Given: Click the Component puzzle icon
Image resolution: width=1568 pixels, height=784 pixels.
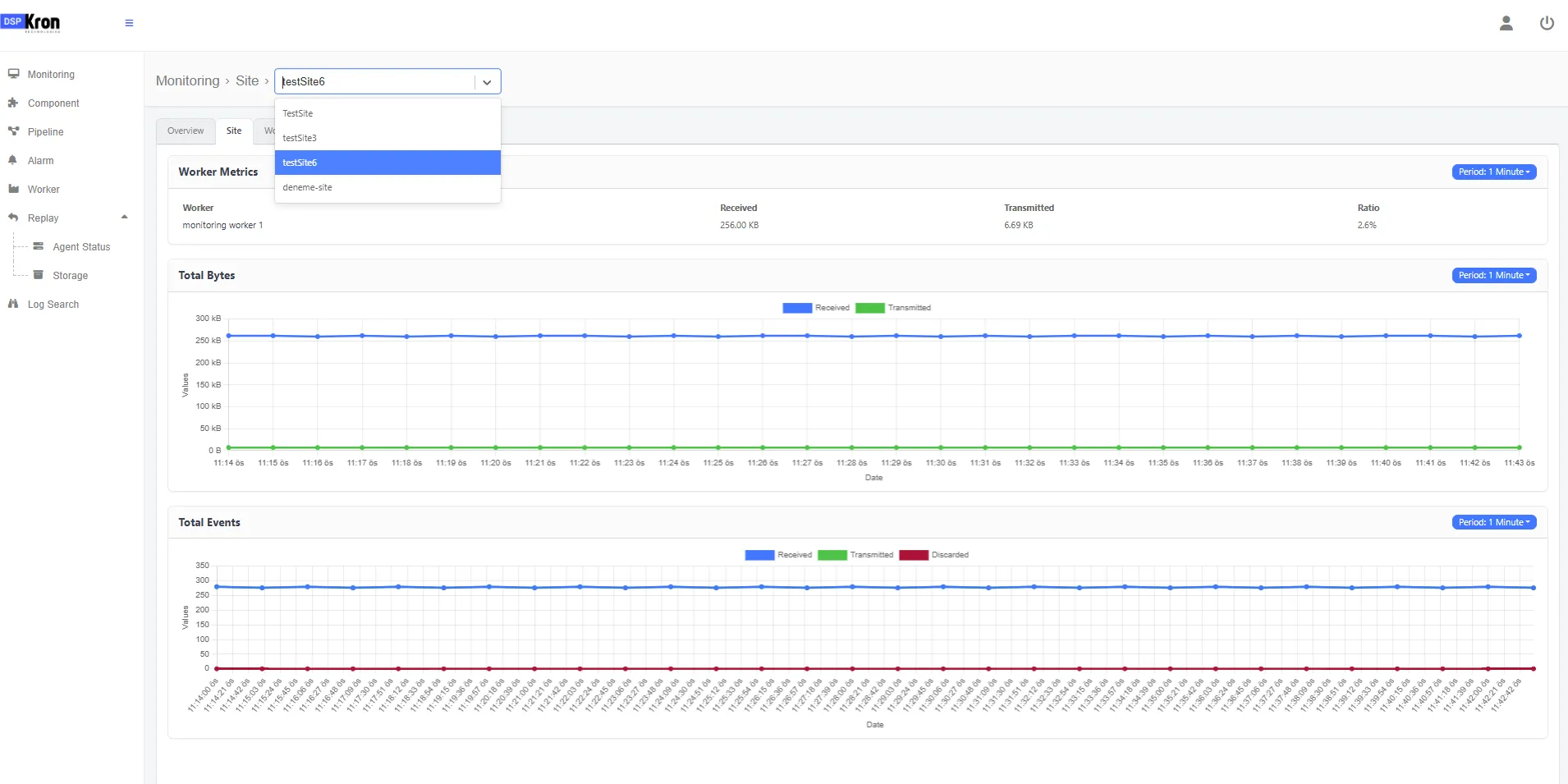Looking at the screenshot, I should point(13,103).
